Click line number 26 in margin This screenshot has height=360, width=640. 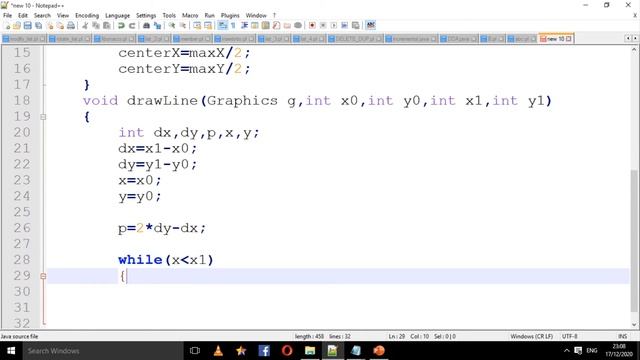click(x=22, y=228)
